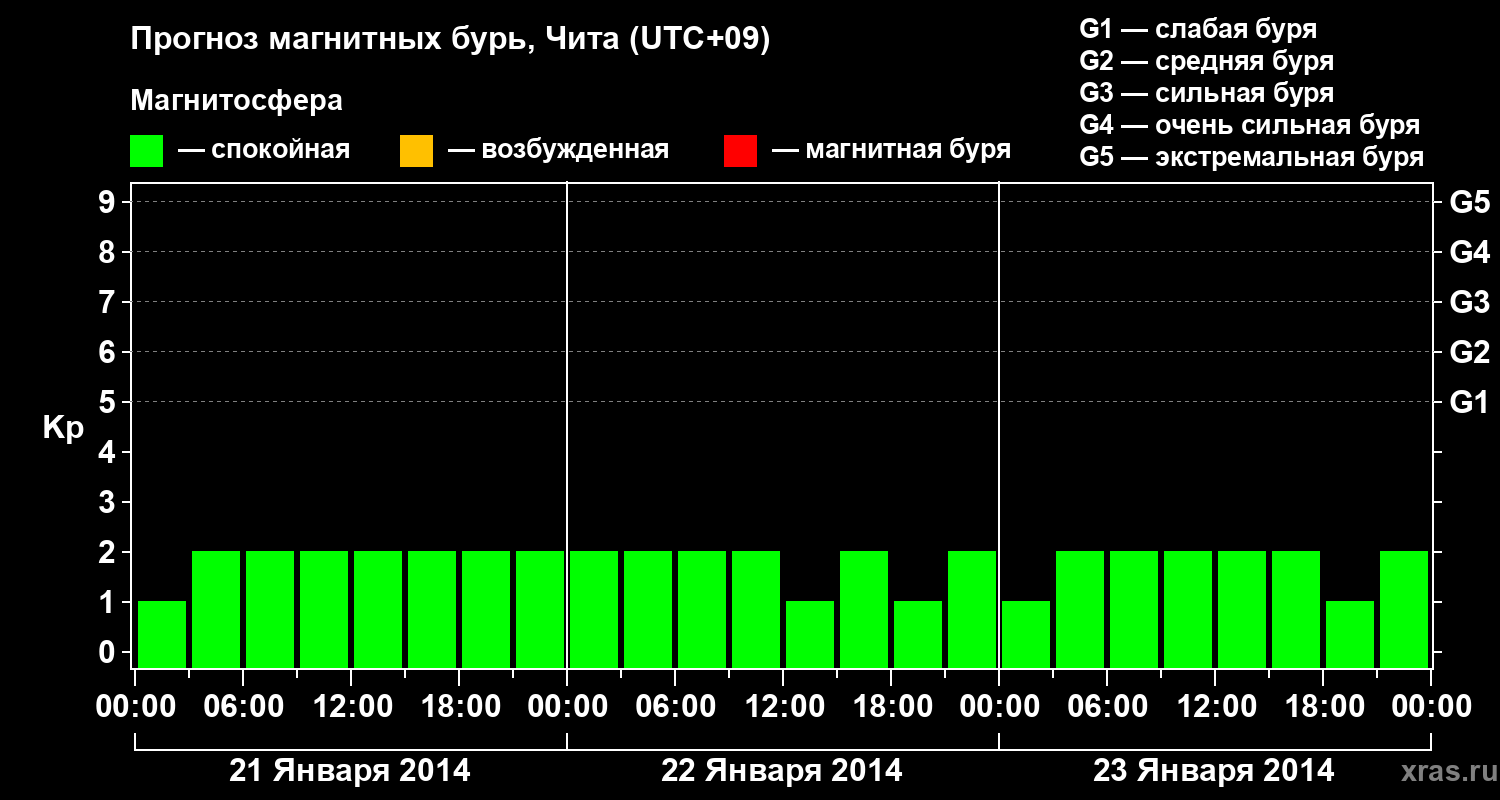The image size is (1500, 800).
Task: Click the G1 label on the right axis
Action: 1469,402
